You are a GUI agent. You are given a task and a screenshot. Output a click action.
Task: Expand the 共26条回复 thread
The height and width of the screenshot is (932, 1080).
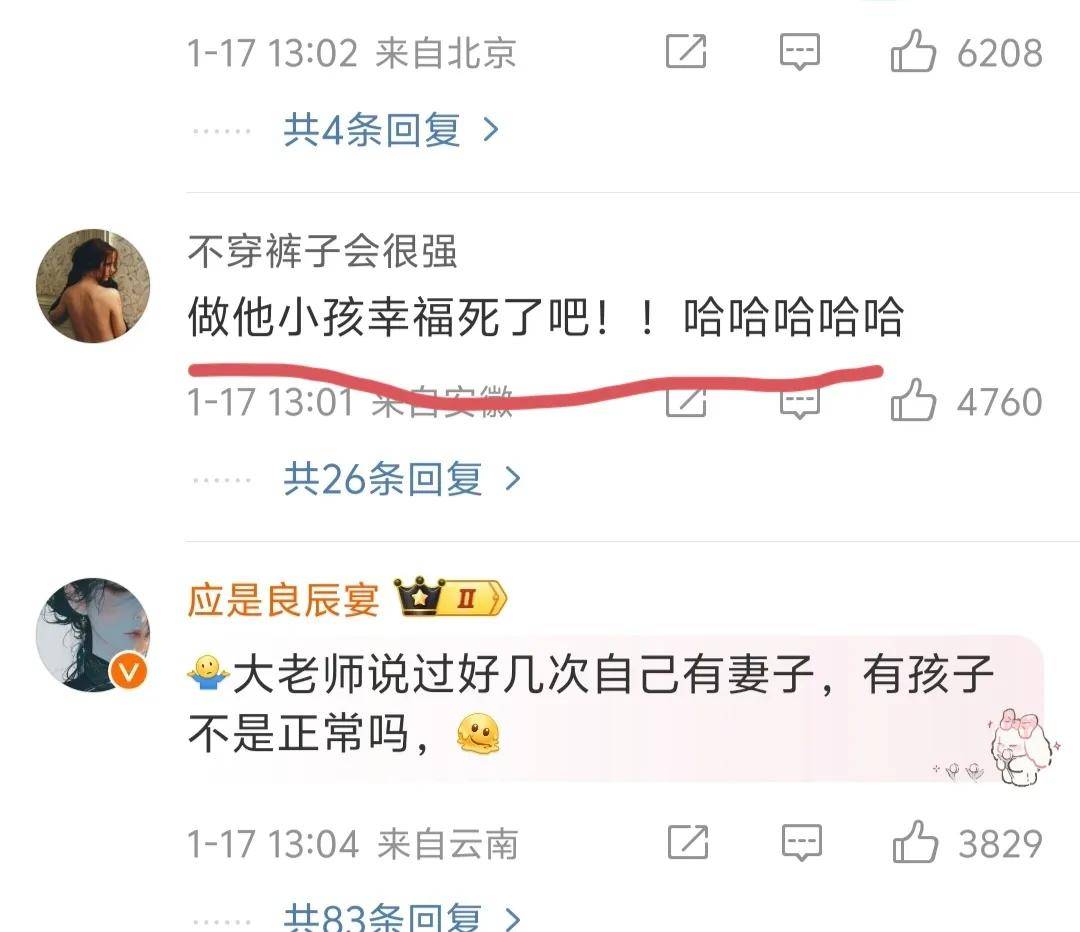(x=402, y=478)
